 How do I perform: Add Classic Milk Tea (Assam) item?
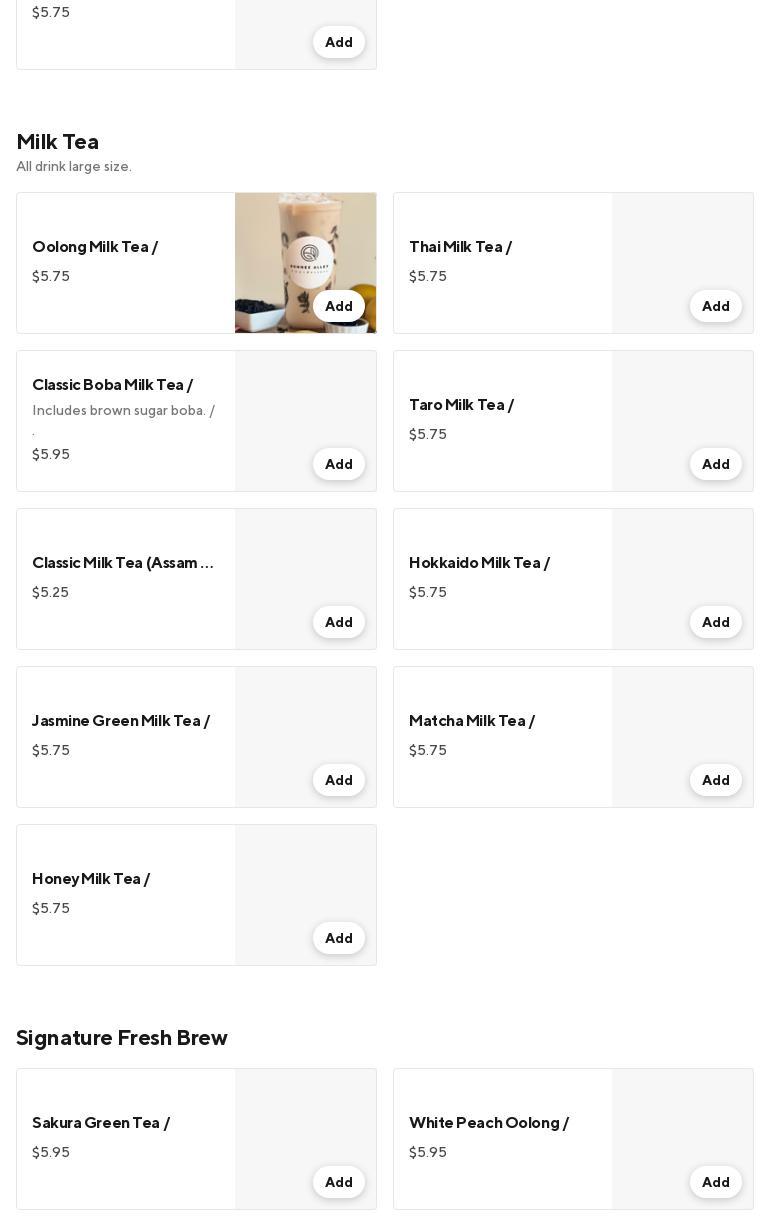338,622
